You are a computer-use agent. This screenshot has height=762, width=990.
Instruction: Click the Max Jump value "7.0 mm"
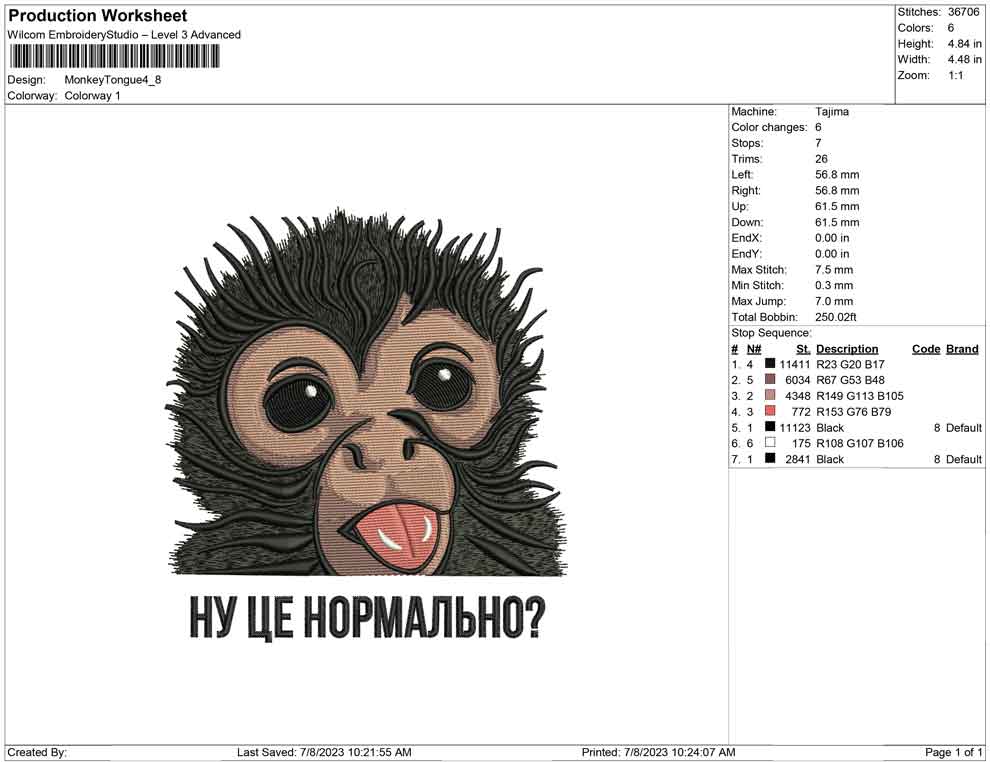coord(834,301)
